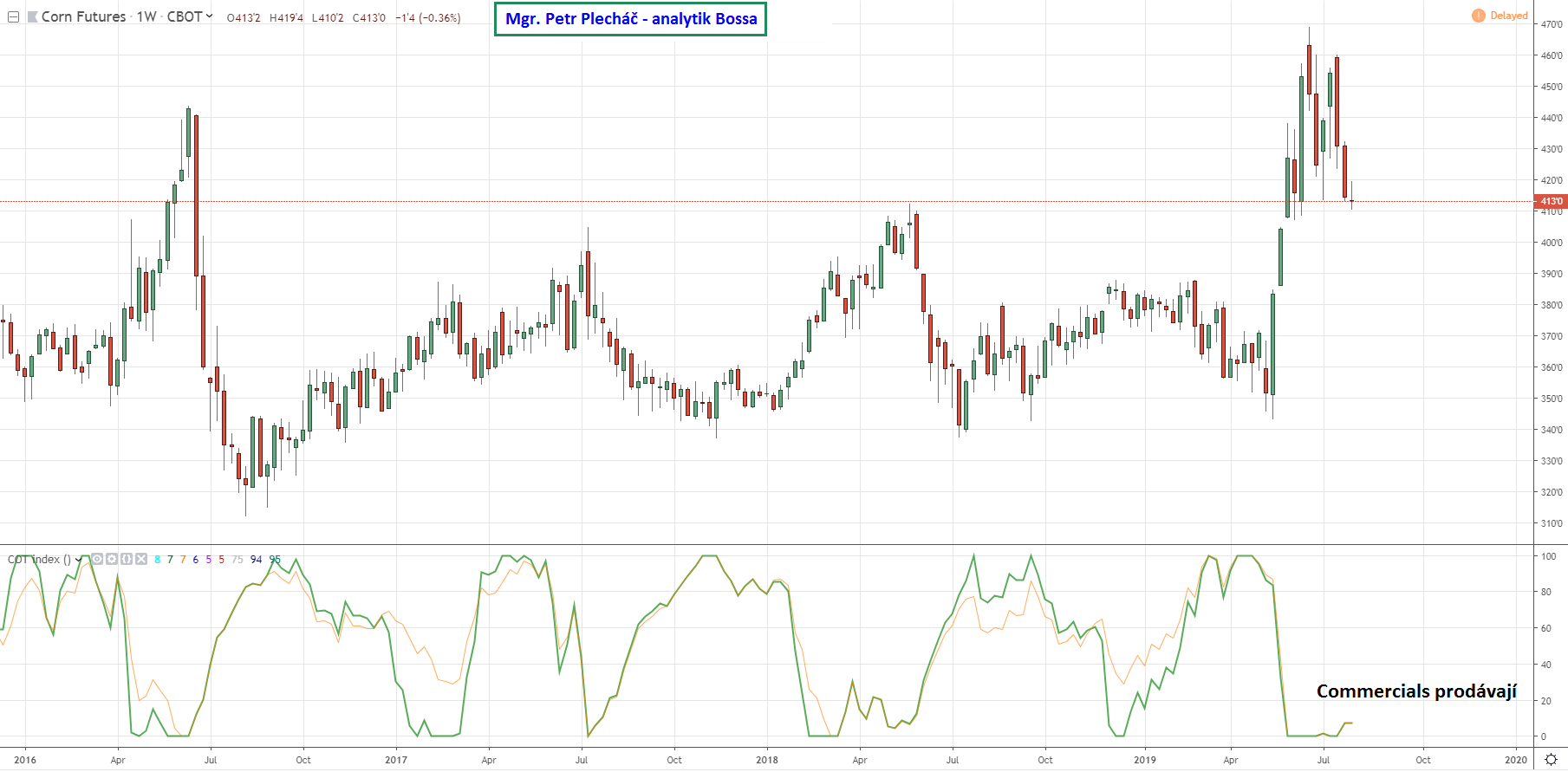Open chart settings gear in bottom-right corner
The width and height of the screenshot is (1568, 772).
(1551, 760)
